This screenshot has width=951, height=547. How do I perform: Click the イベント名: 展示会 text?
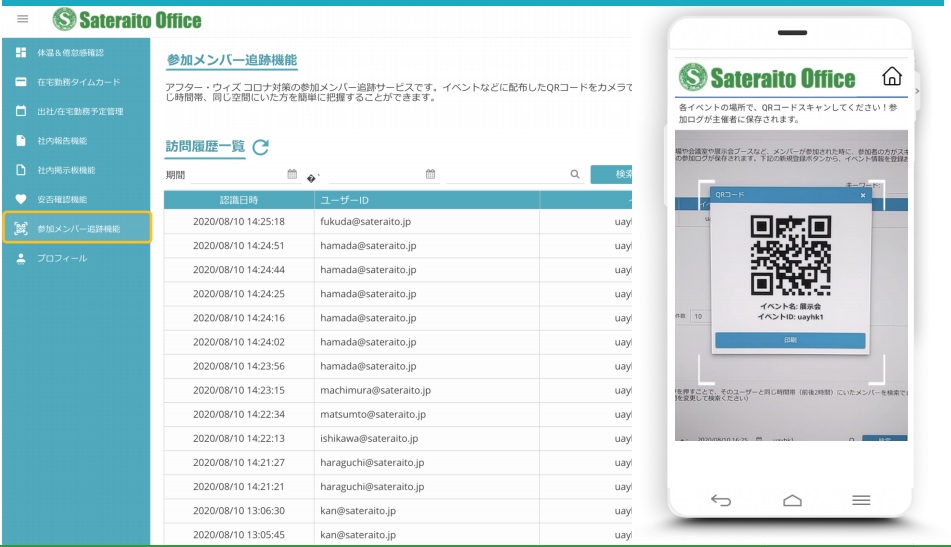(x=790, y=307)
